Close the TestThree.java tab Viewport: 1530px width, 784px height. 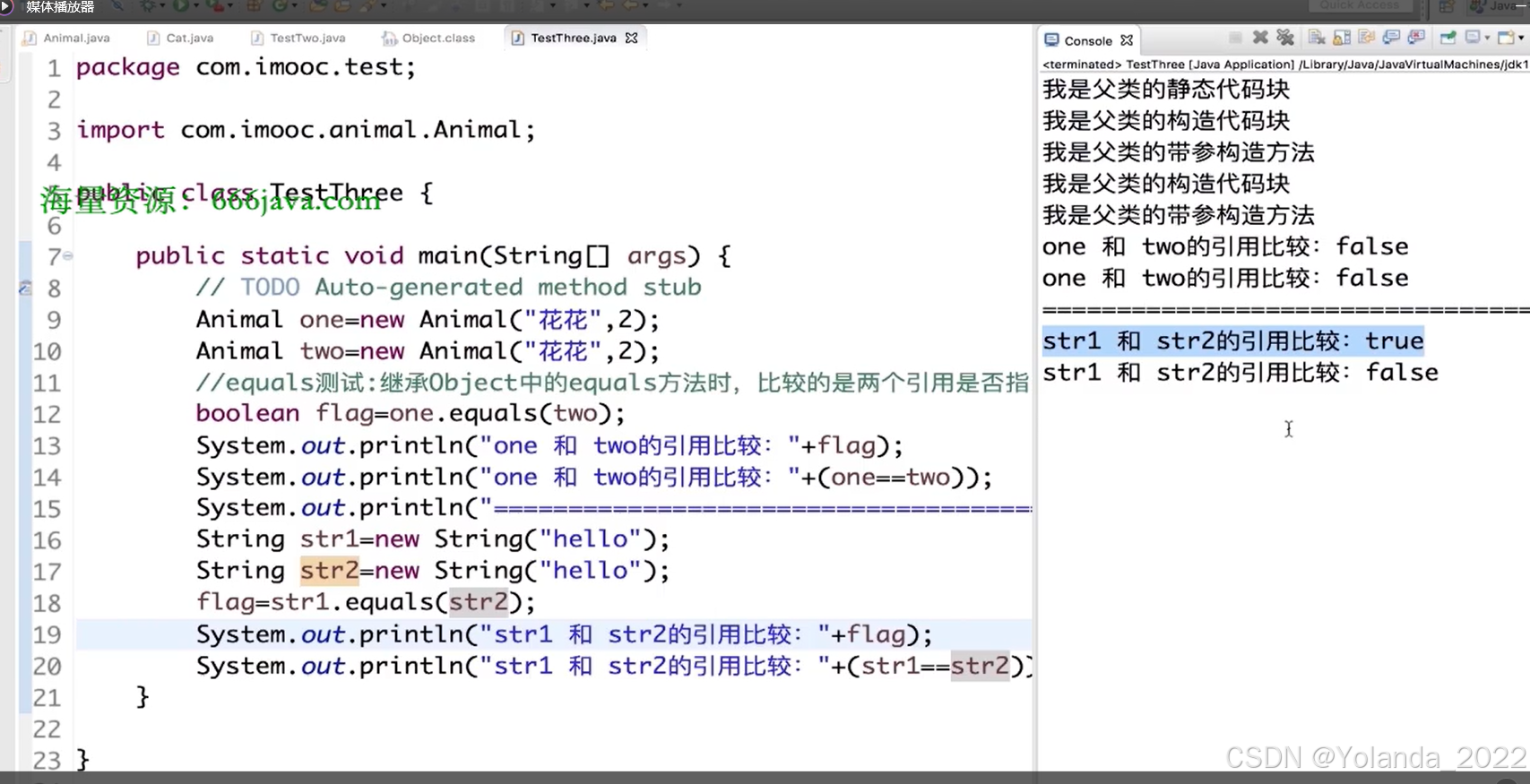pyautogui.click(x=632, y=38)
